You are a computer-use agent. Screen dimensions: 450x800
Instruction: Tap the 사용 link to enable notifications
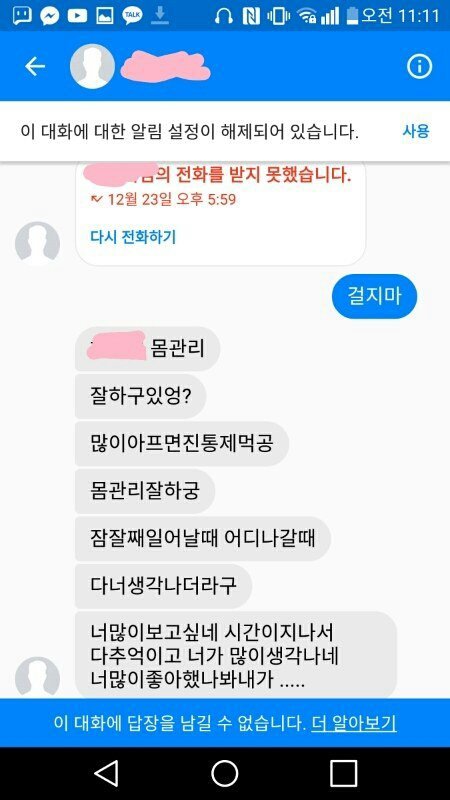coord(416,132)
